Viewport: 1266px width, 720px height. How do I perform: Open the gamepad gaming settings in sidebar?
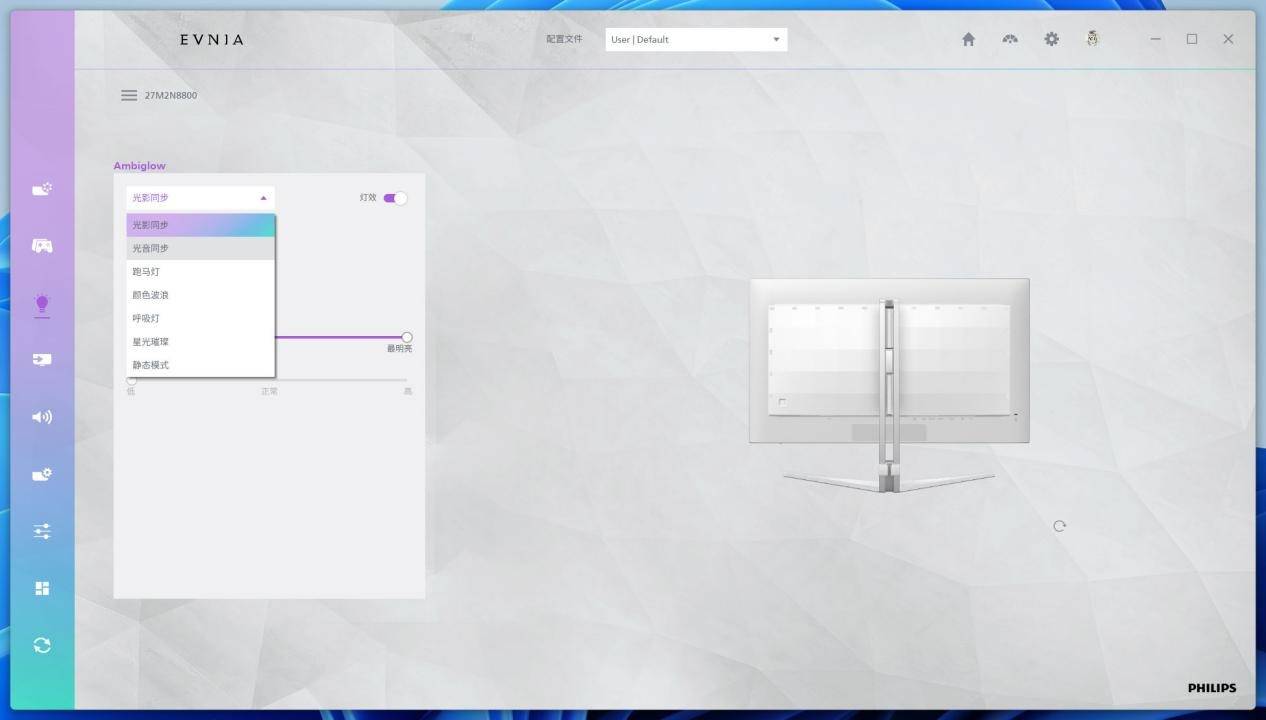point(42,246)
